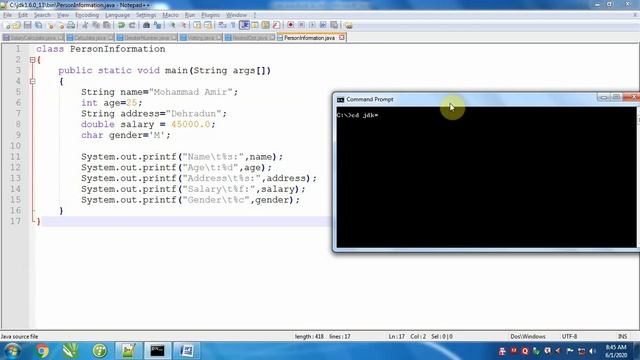This screenshot has height=360, width=640.
Task: Click the green Undo arrow
Action: [121, 25]
